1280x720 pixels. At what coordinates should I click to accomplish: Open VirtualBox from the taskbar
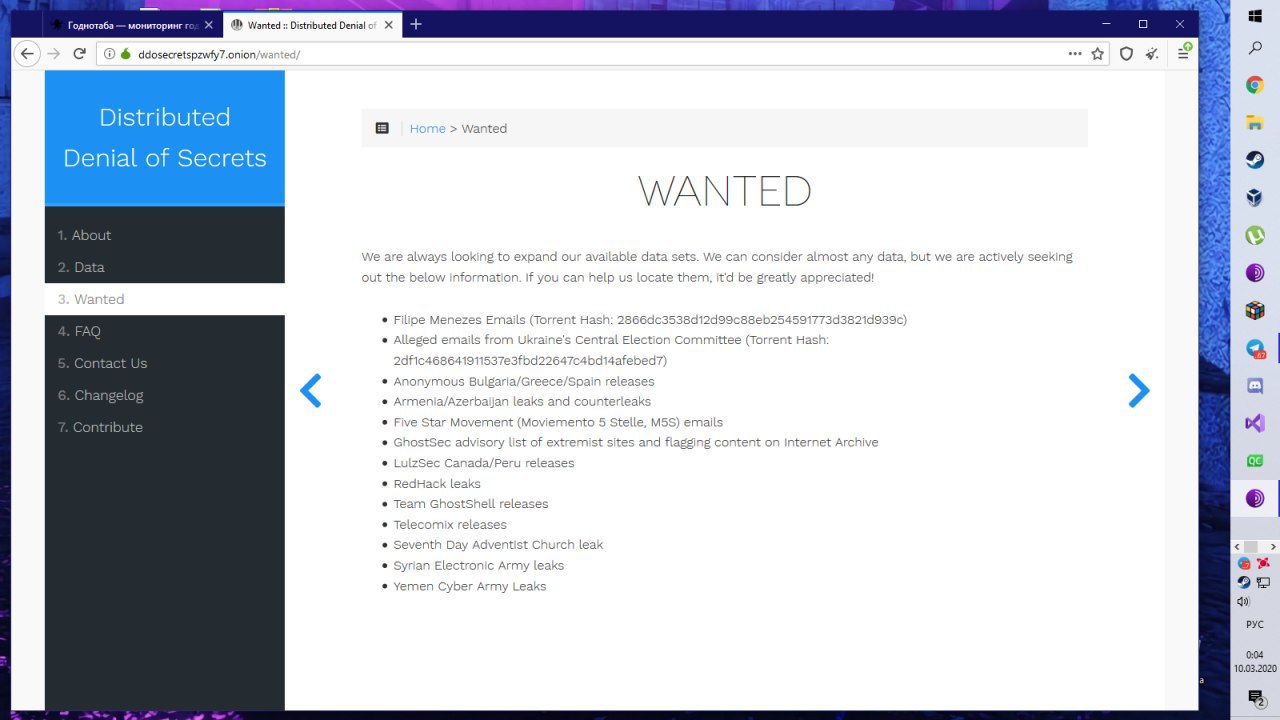tap(1255, 198)
